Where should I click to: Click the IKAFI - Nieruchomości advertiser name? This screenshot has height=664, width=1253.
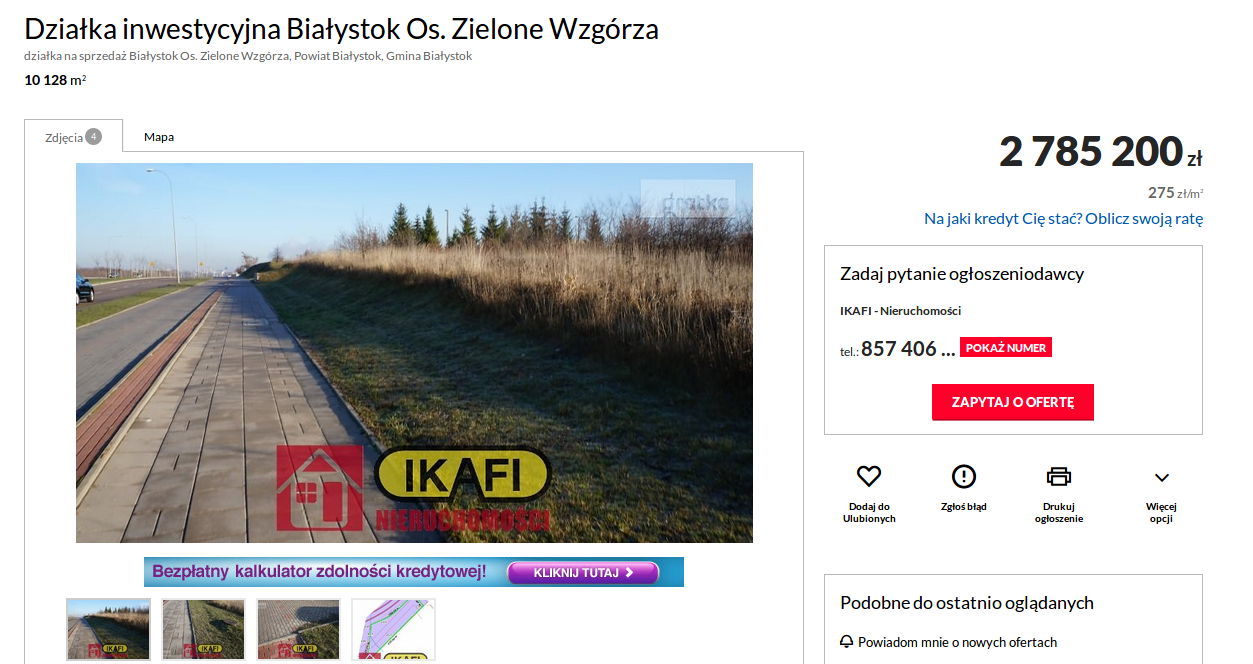[x=900, y=311]
